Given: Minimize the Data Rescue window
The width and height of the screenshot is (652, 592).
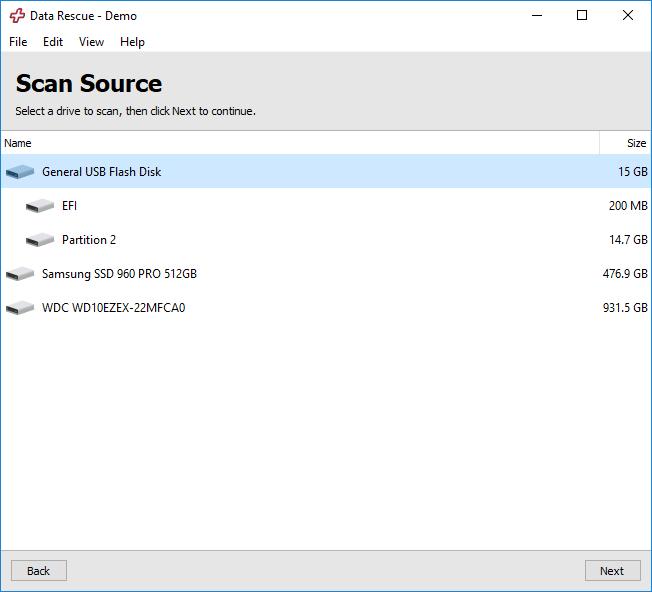Looking at the screenshot, I should 537,15.
